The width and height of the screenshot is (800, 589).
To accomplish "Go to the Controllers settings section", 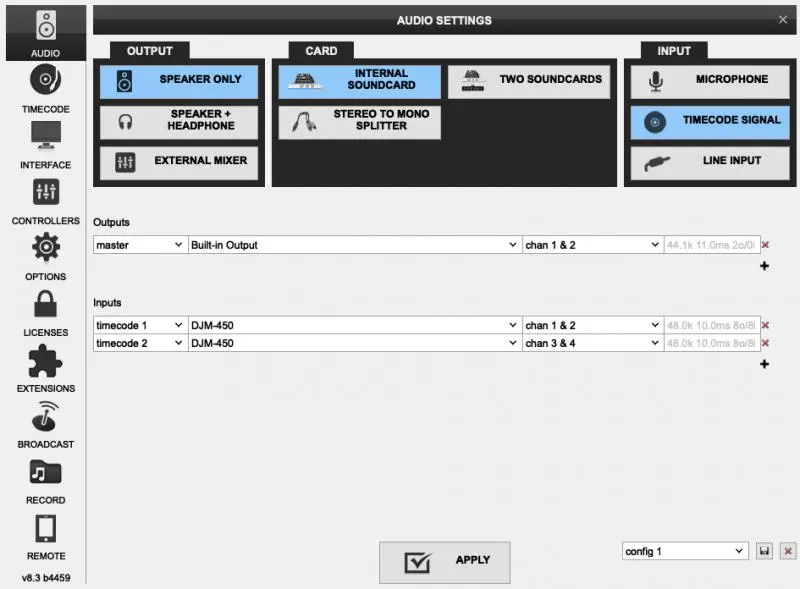I will click(45, 200).
